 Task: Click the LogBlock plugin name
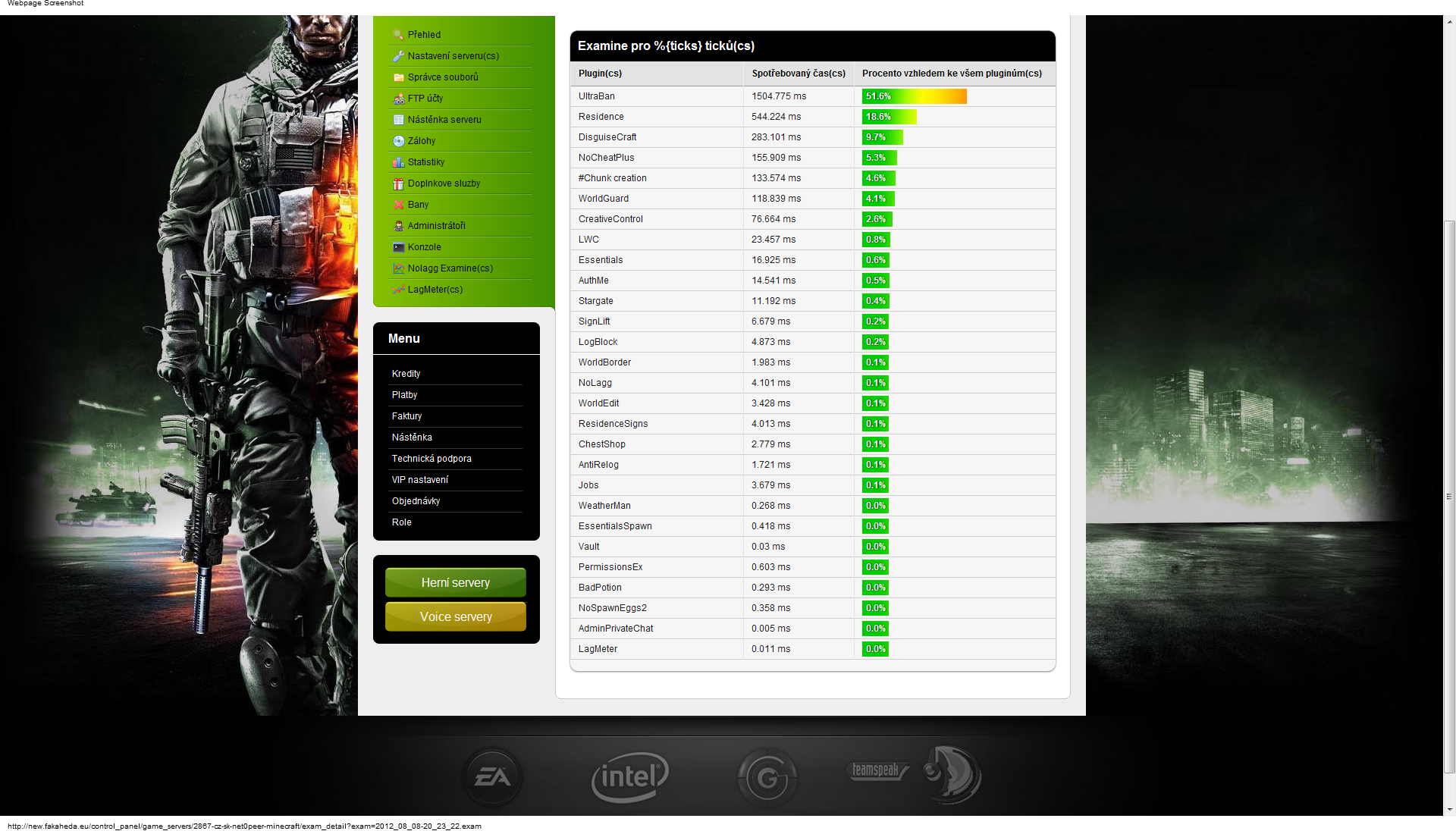click(x=598, y=342)
